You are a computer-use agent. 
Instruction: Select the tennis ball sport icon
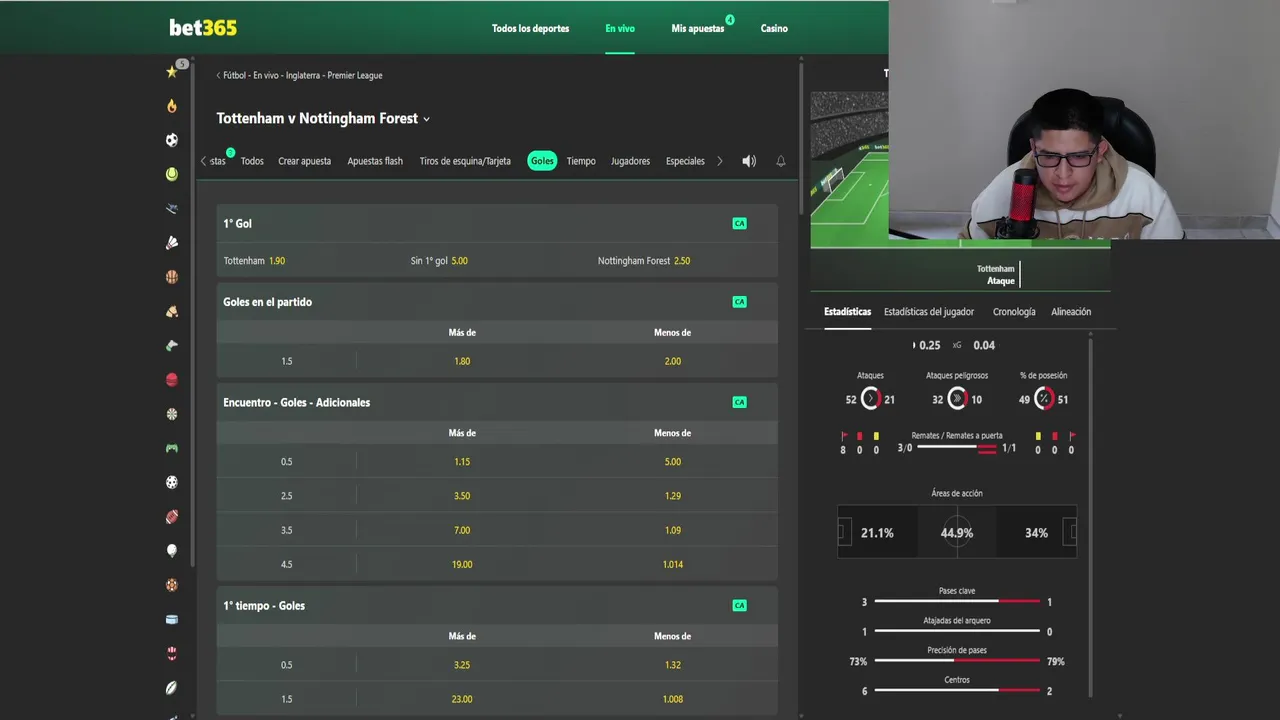tap(172, 174)
